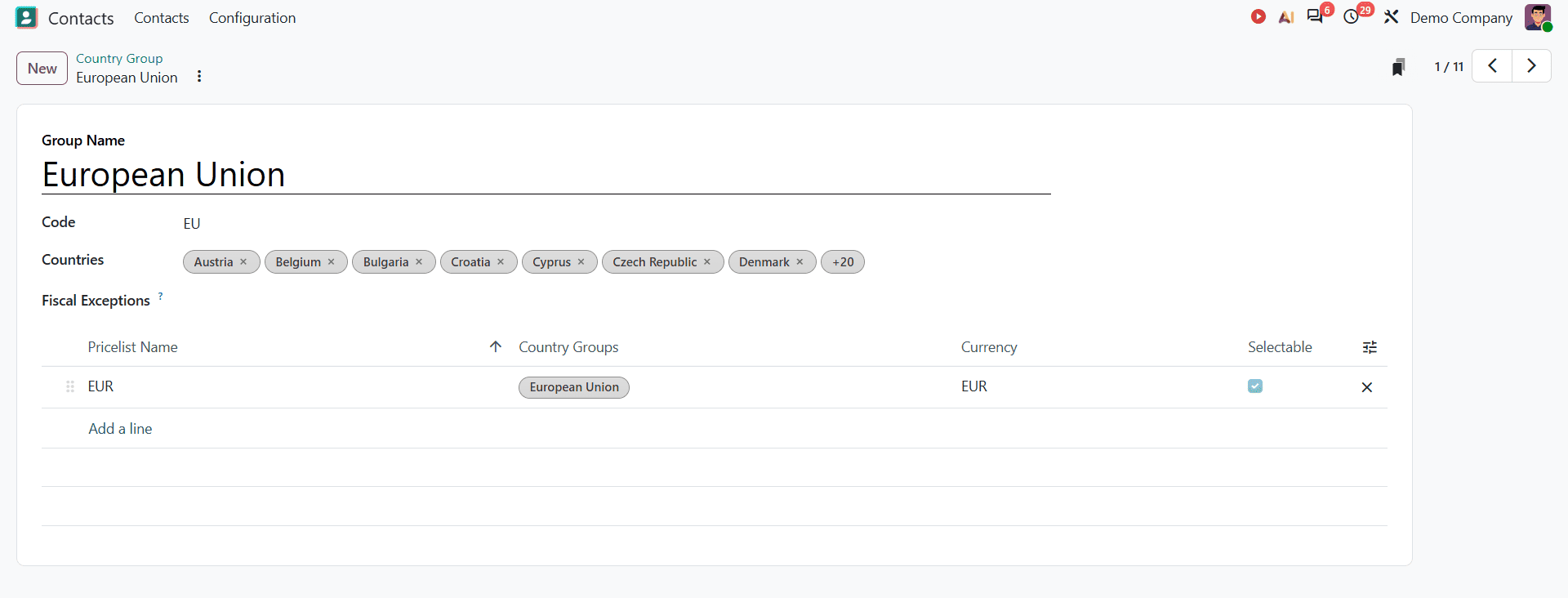Show Fiscal Exceptions help tooltip

(x=160, y=297)
